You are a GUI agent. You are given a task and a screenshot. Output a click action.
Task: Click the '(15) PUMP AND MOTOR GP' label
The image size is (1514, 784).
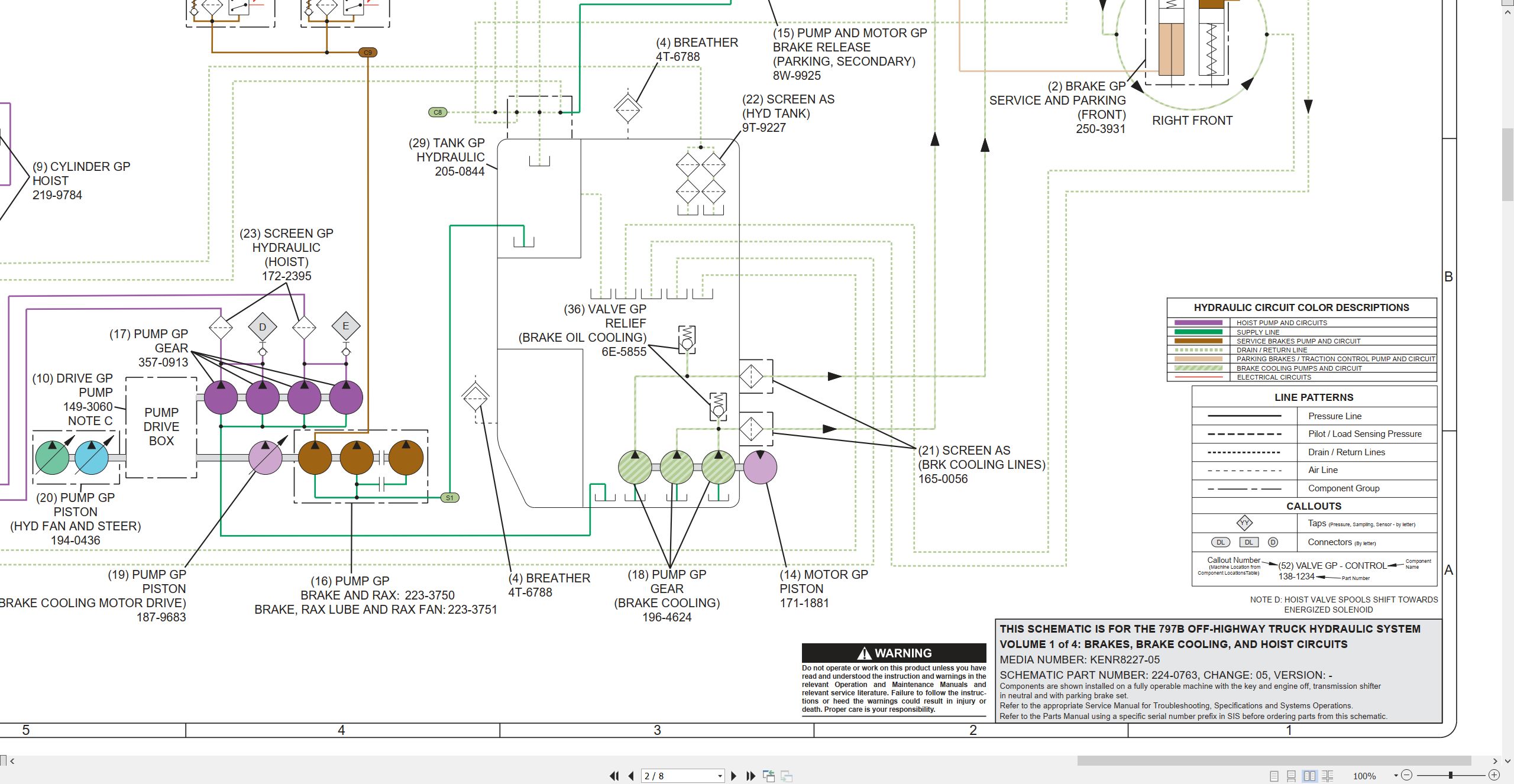tap(850, 54)
